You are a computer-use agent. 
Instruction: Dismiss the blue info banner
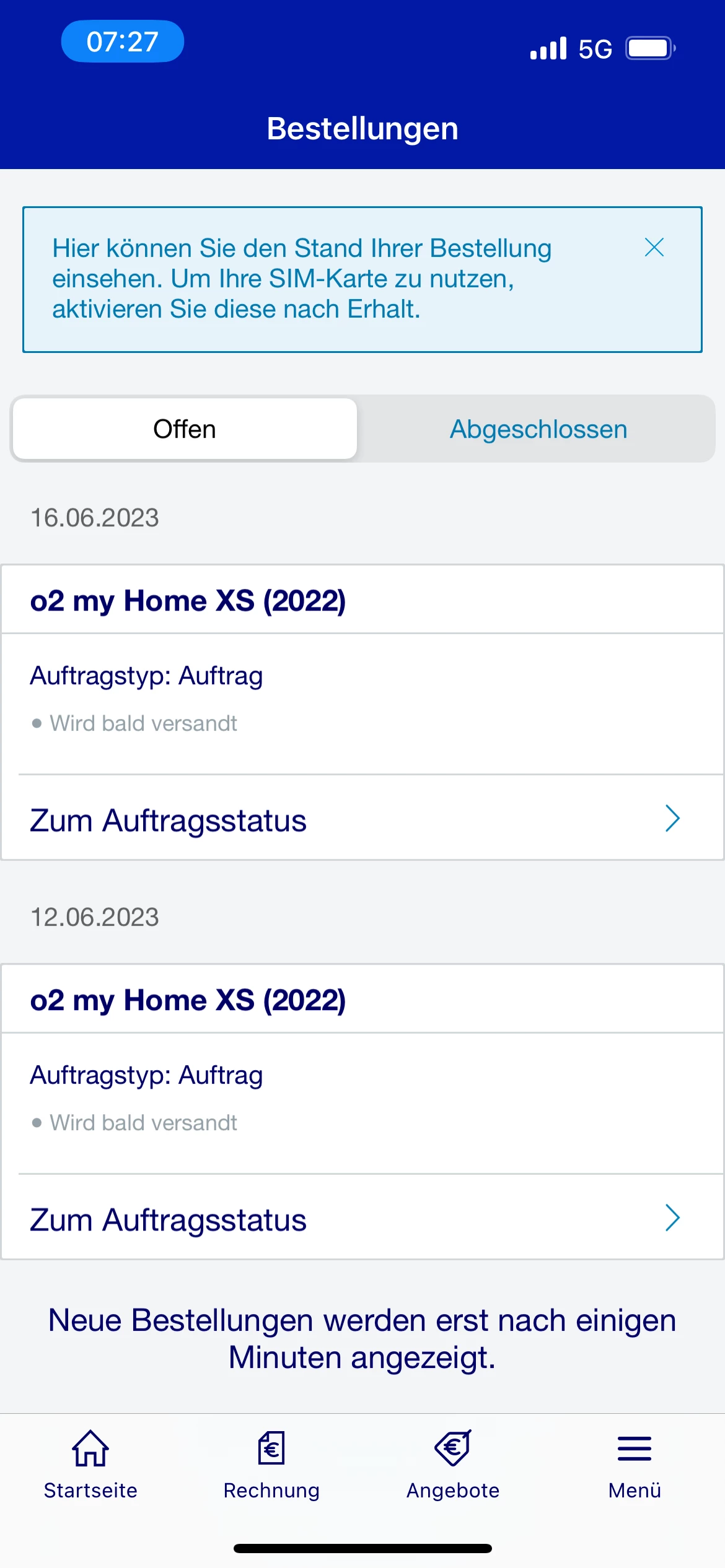(654, 247)
